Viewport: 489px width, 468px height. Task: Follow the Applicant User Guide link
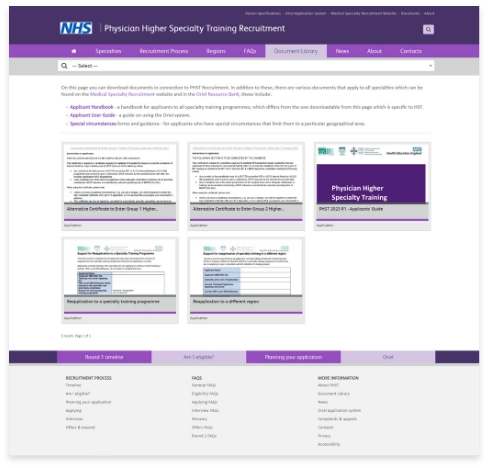(x=92, y=115)
